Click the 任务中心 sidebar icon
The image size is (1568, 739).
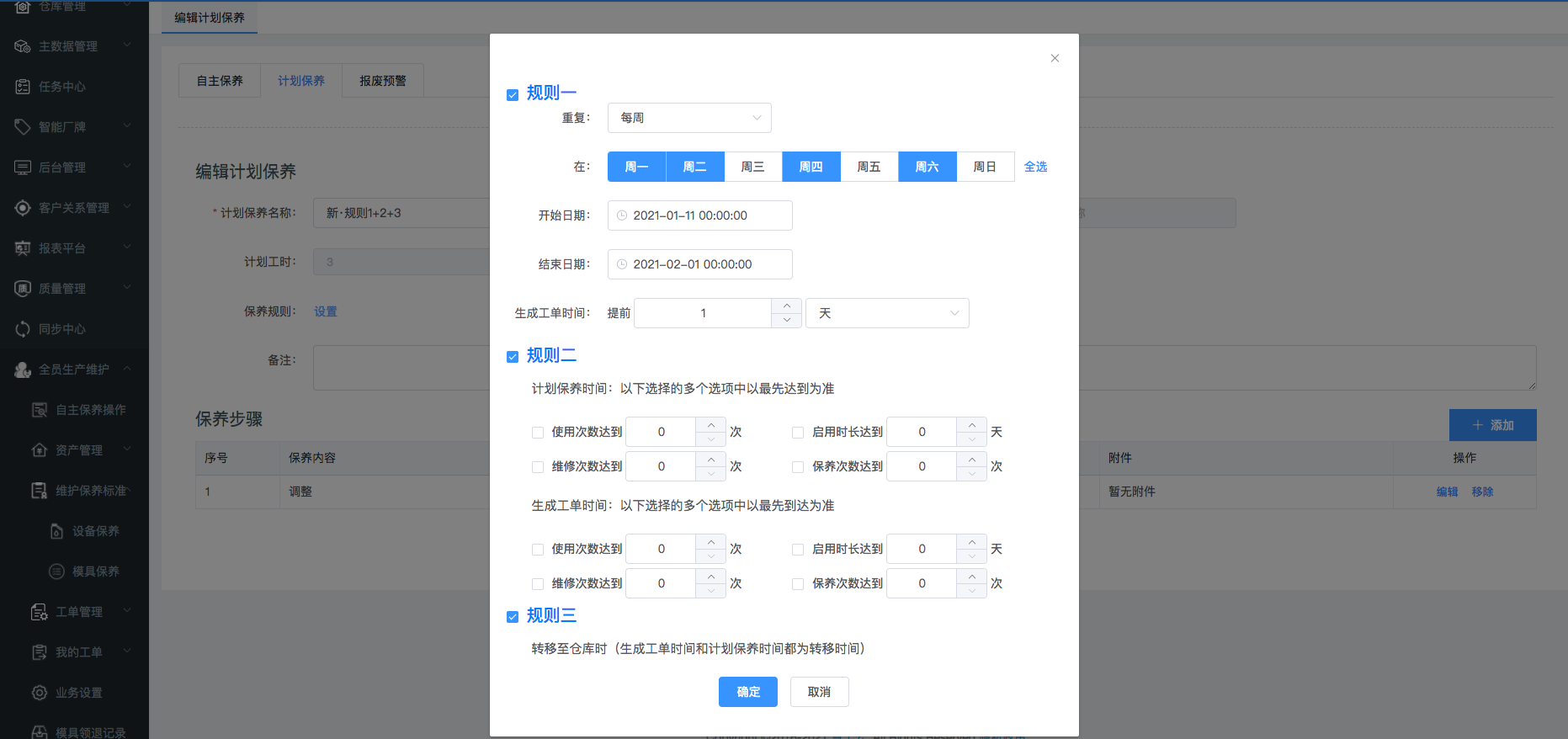click(23, 87)
